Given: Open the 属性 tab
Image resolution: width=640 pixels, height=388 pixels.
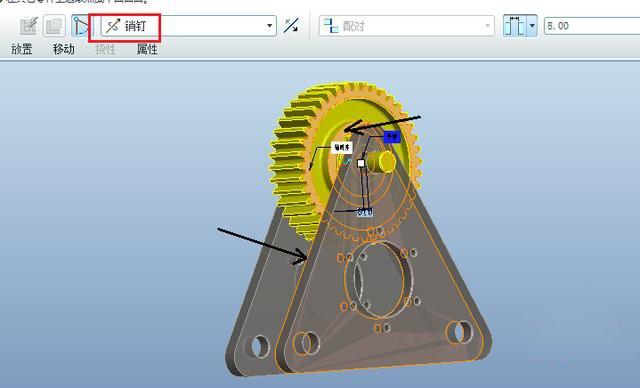Looking at the screenshot, I should (147, 49).
